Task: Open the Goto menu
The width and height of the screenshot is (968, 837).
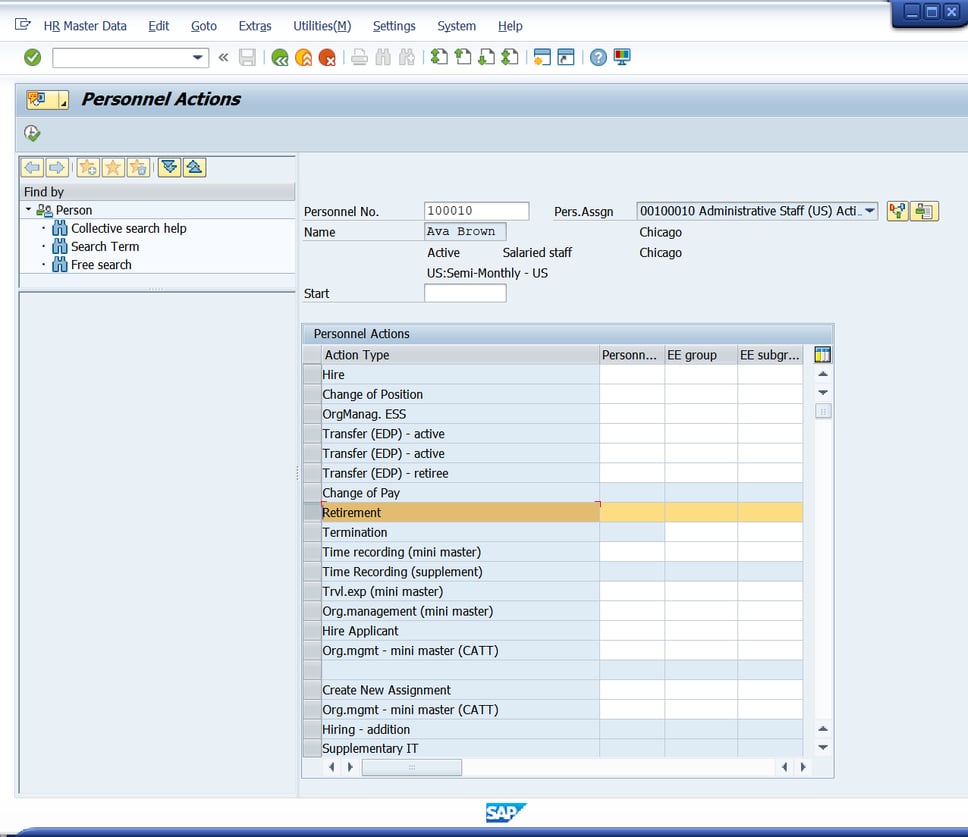Action: [x=203, y=26]
